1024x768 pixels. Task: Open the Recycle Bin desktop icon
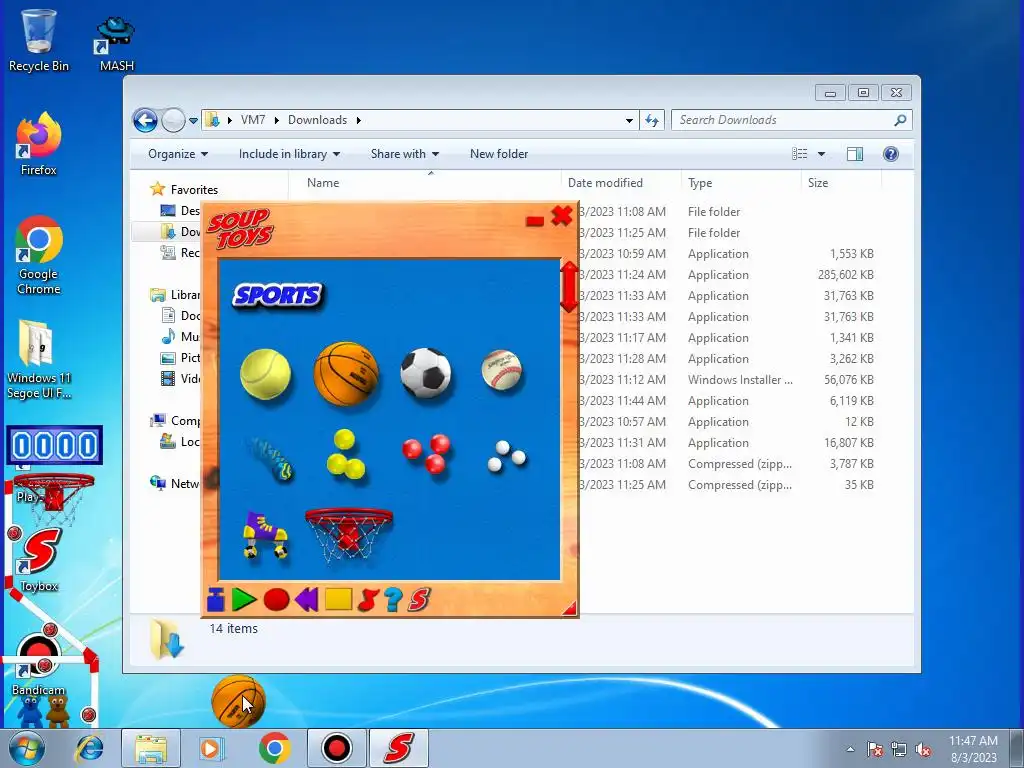[x=39, y=39]
